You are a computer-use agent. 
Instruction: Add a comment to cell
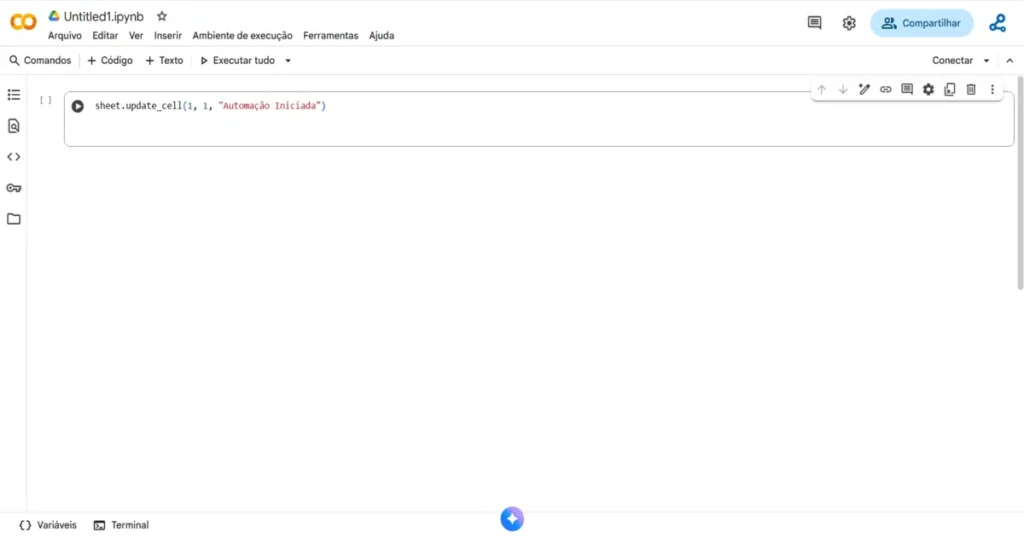[907, 89]
